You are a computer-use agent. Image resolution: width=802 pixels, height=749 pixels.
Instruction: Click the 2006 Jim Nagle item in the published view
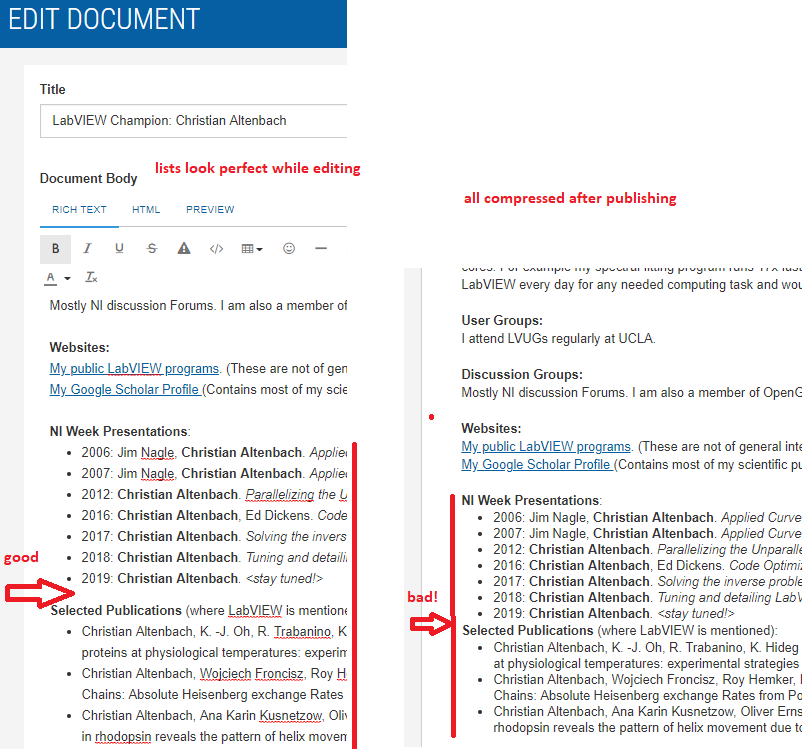coord(648,518)
